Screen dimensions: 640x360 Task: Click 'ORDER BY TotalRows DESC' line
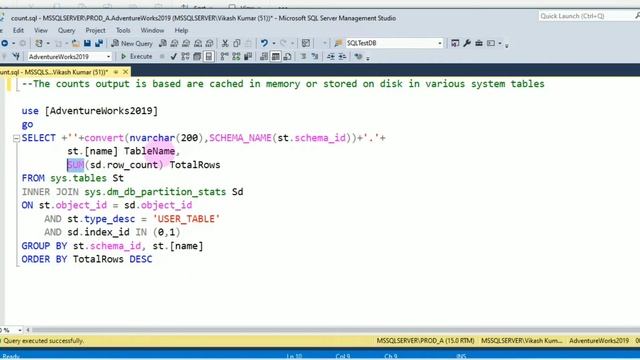click(87, 259)
